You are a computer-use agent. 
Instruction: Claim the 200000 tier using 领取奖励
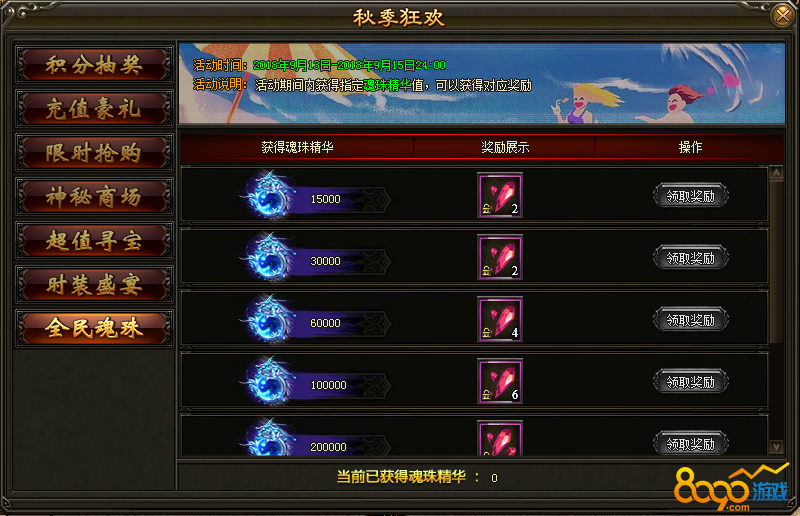(691, 444)
